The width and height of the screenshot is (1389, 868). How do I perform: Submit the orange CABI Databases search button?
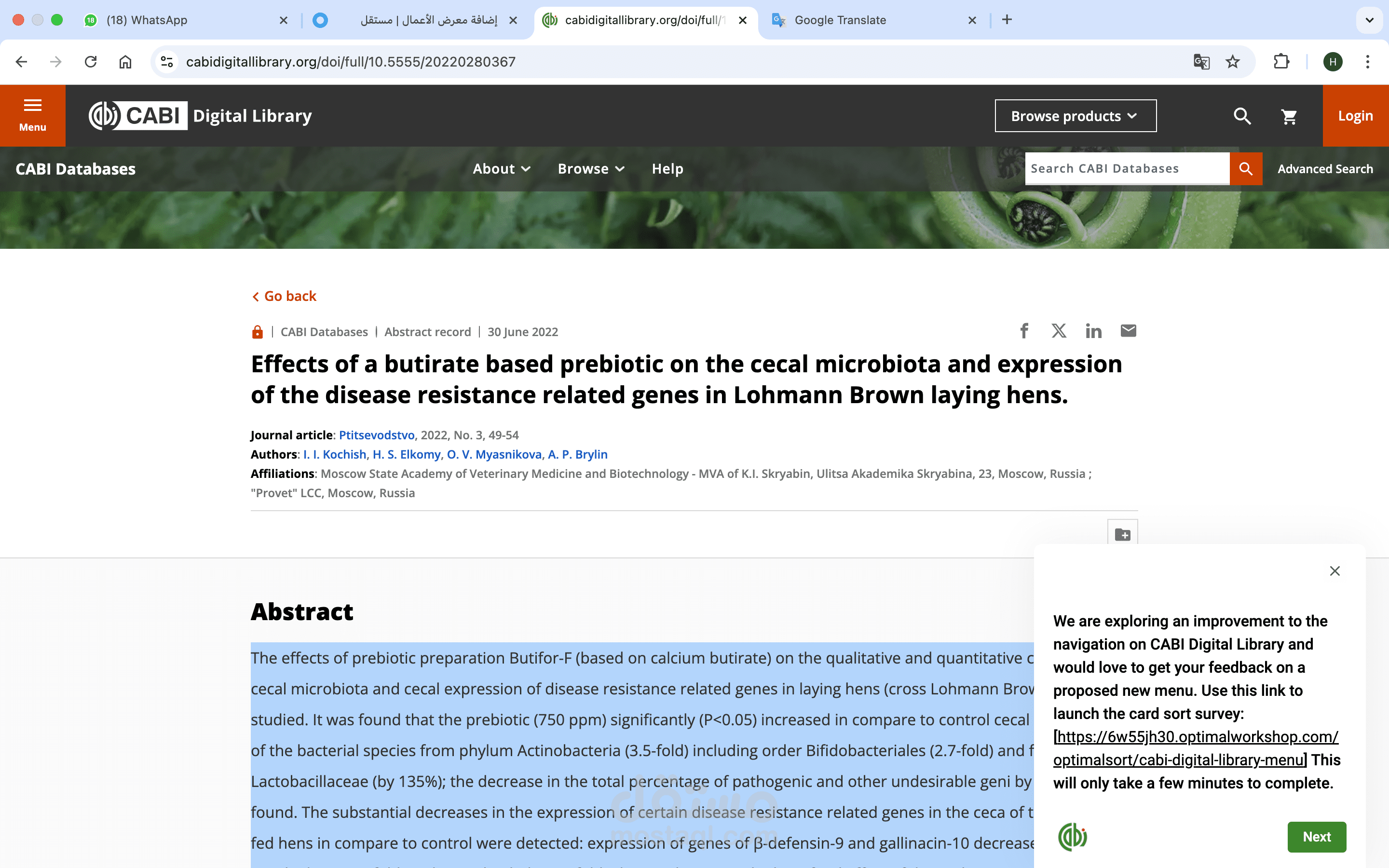click(1245, 169)
